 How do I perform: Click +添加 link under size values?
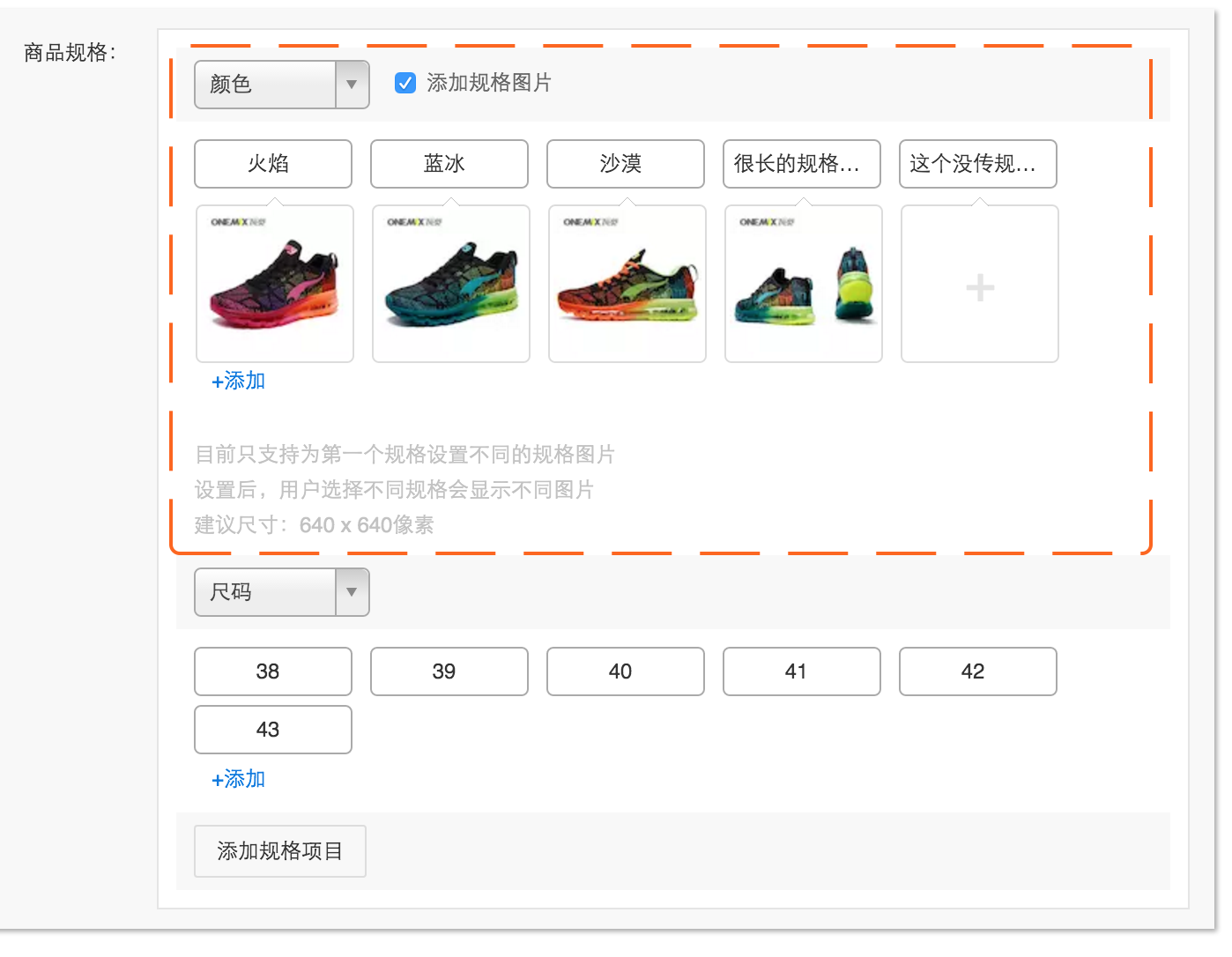click(238, 779)
